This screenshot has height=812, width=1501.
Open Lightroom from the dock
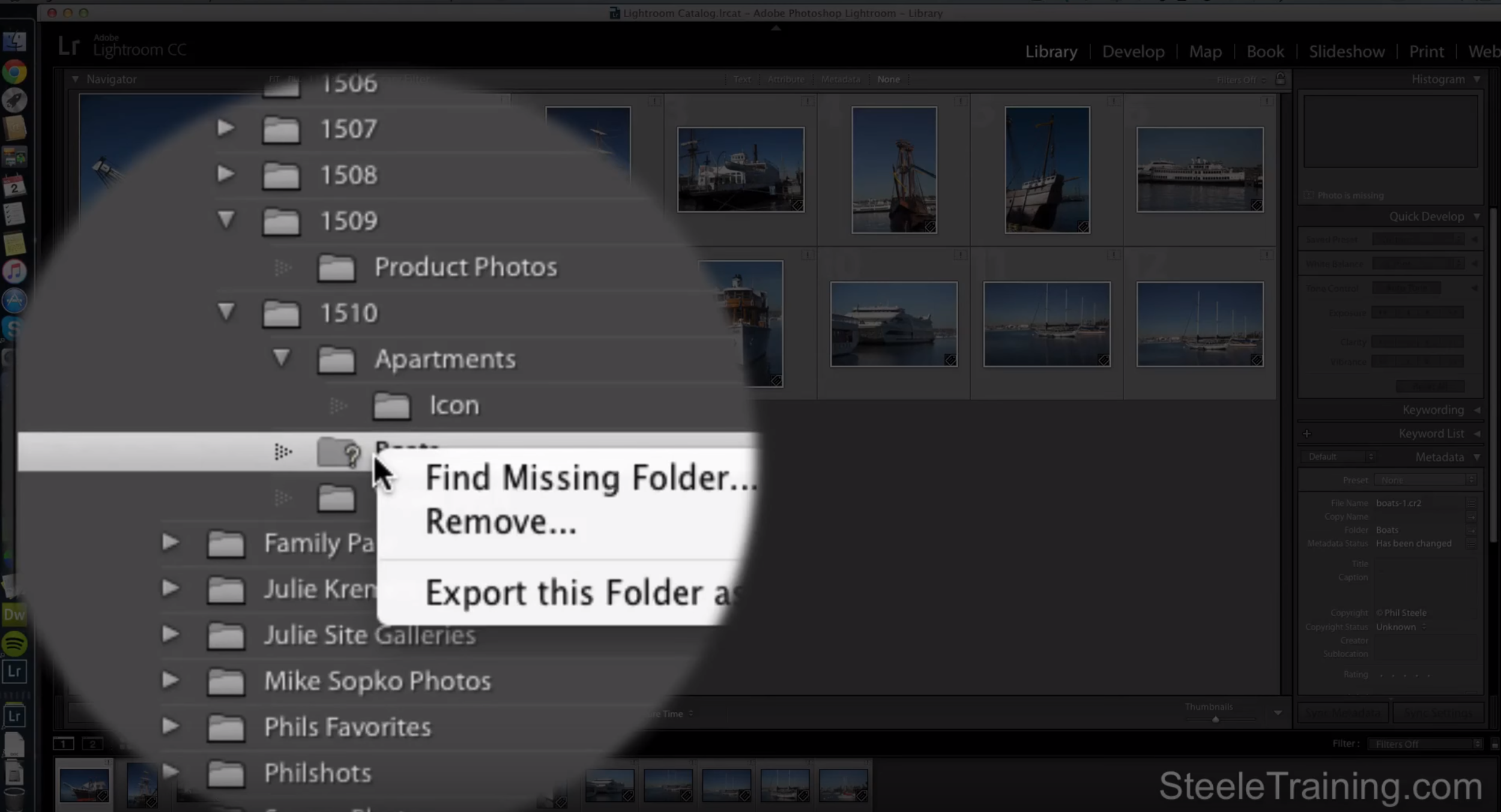point(16,672)
